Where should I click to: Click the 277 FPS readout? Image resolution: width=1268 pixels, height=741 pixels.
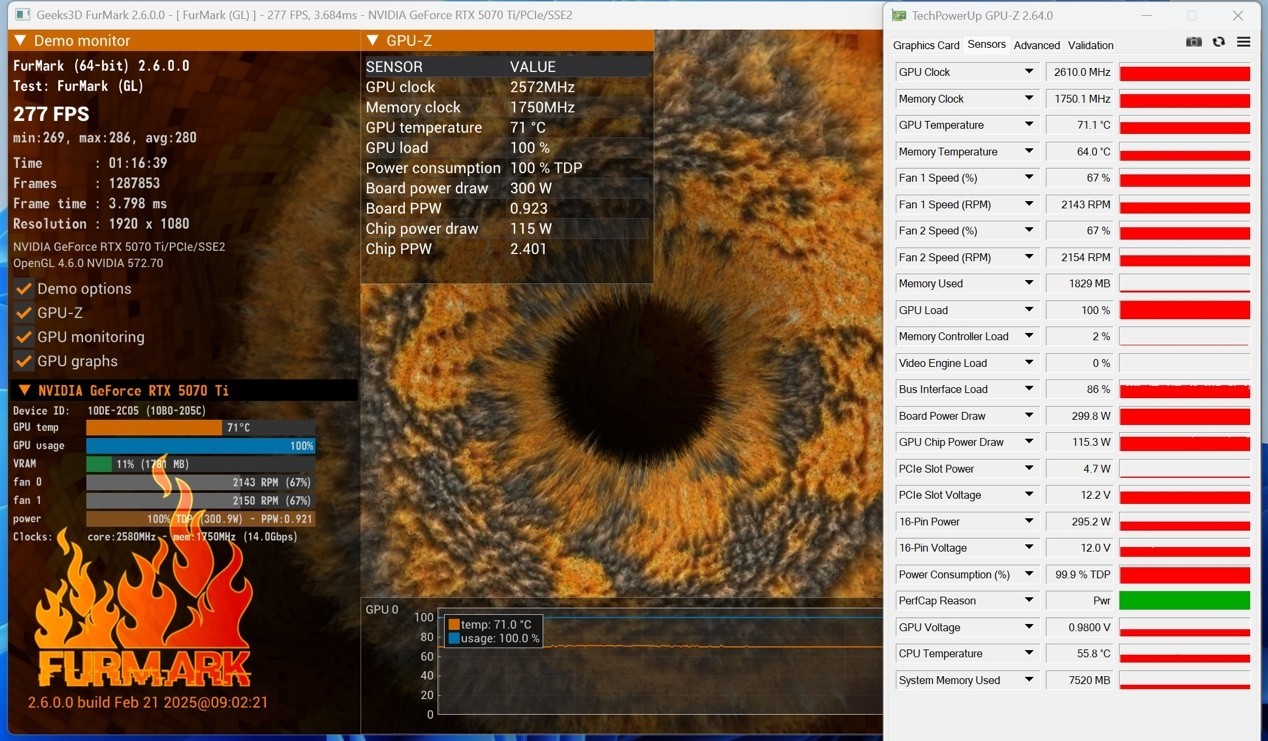pyautogui.click(x=51, y=114)
